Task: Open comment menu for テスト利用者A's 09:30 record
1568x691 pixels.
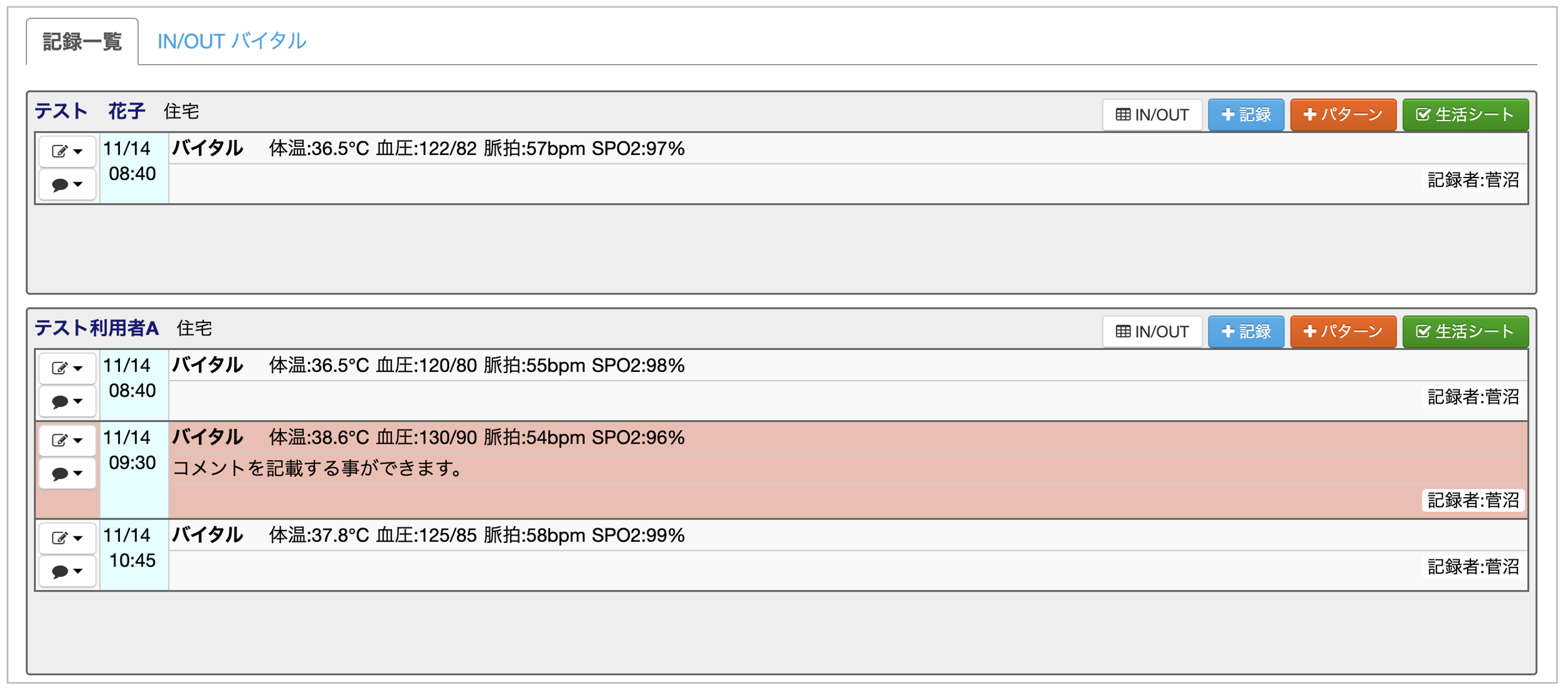Action: pyautogui.click(x=67, y=473)
